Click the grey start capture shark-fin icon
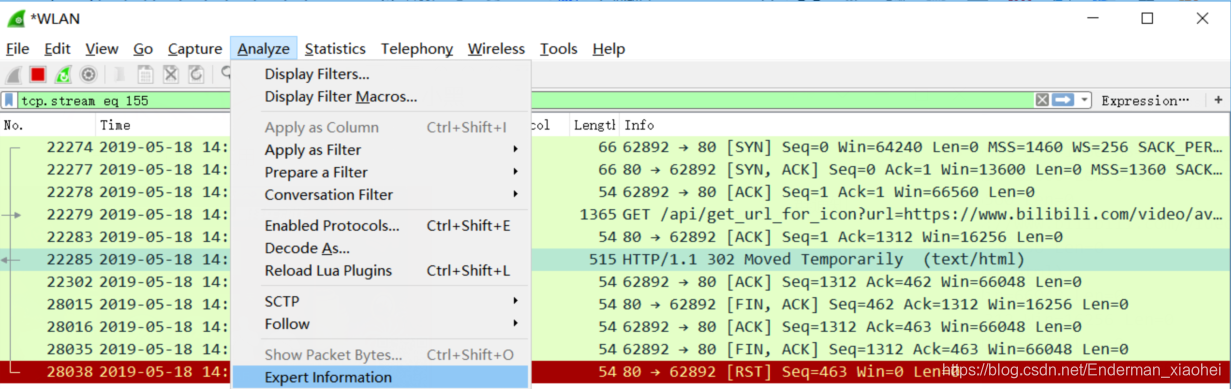This screenshot has height=389, width=1231. pos(14,74)
